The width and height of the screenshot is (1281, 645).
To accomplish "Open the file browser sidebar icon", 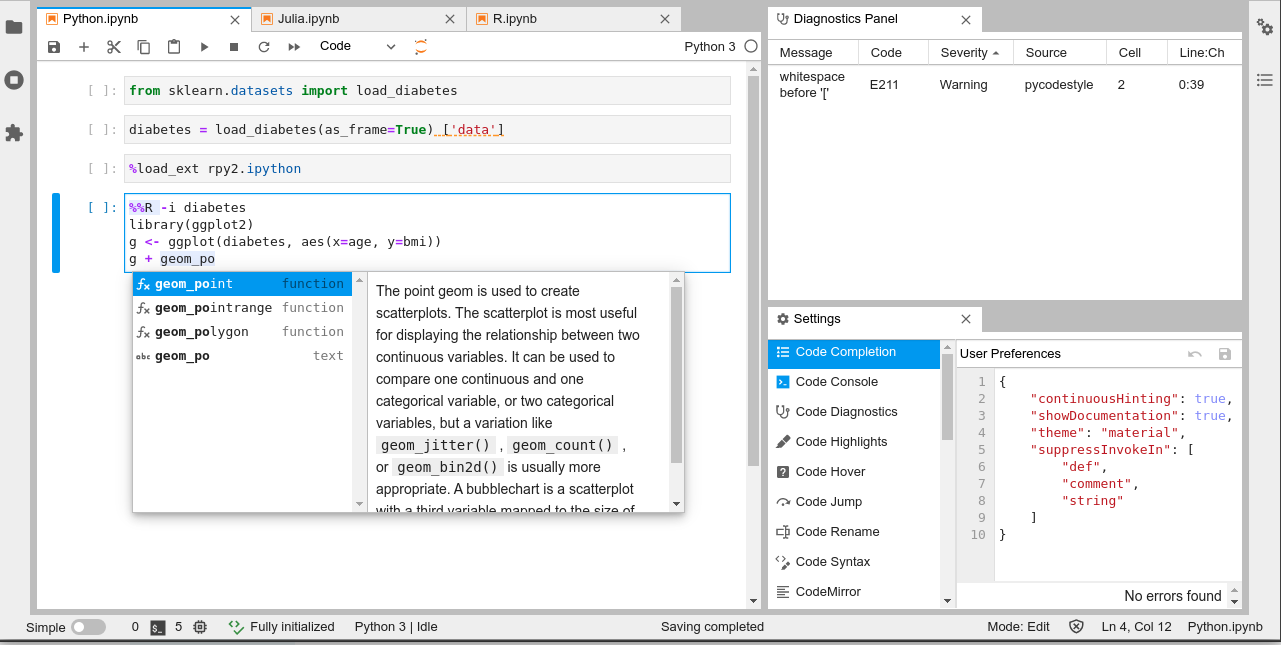I will click(14, 27).
